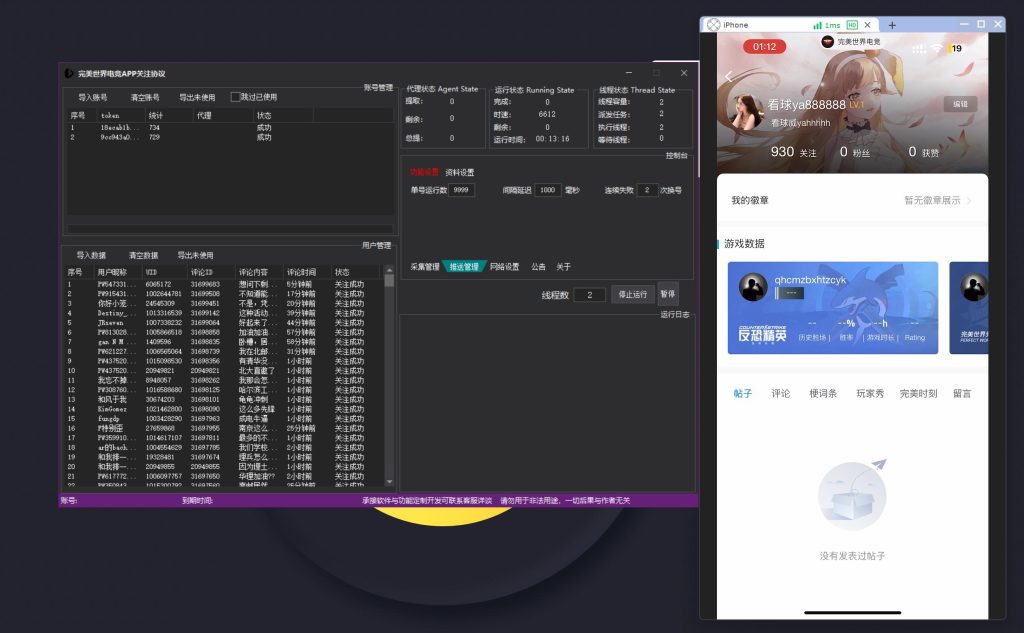The height and width of the screenshot is (633, 1024).
Task: Click the app logo in the tool's title bar
Action: pyautogui.click(x=68, y=73)
